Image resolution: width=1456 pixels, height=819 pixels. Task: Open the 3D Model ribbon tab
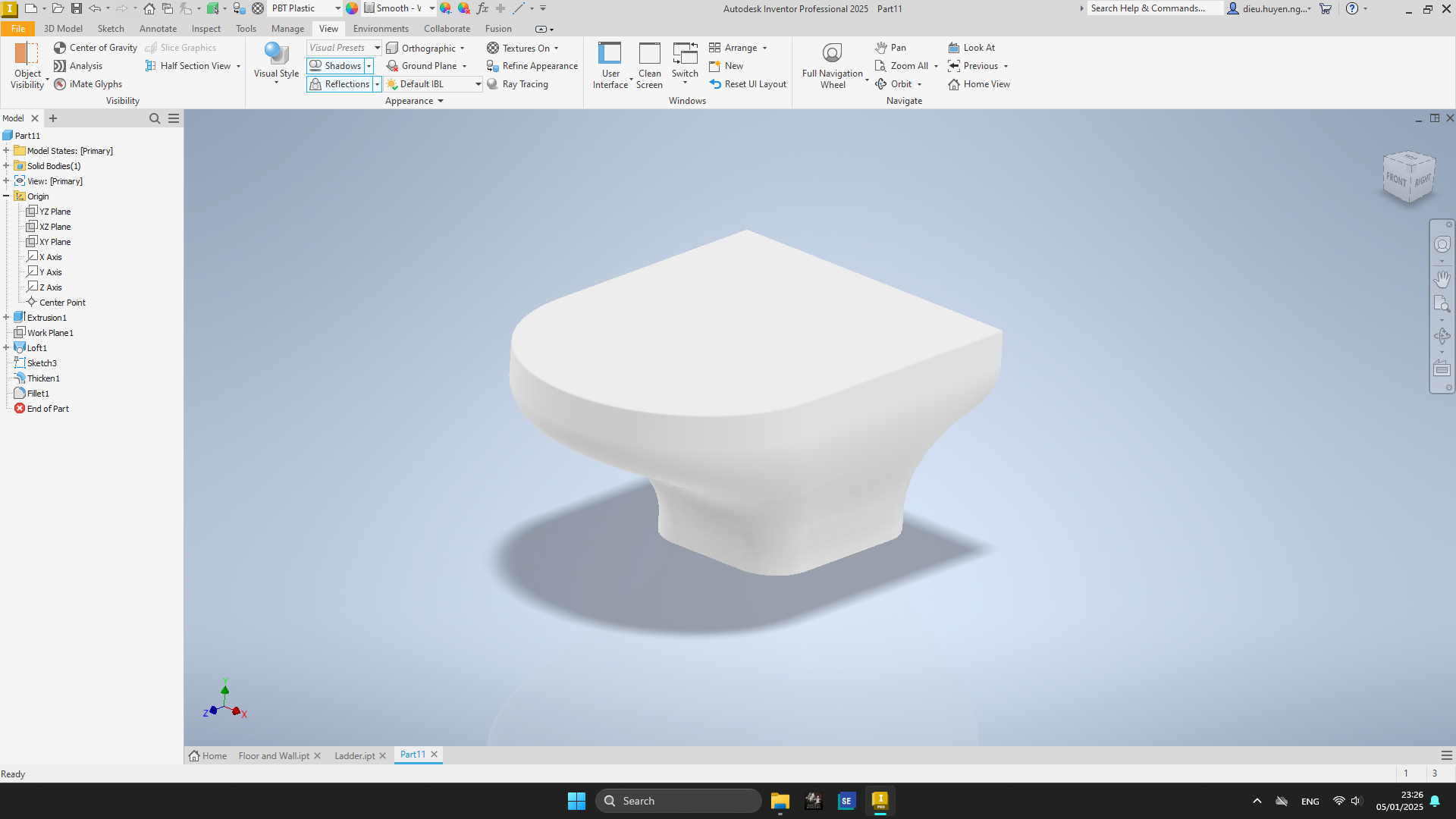point(63,29)
